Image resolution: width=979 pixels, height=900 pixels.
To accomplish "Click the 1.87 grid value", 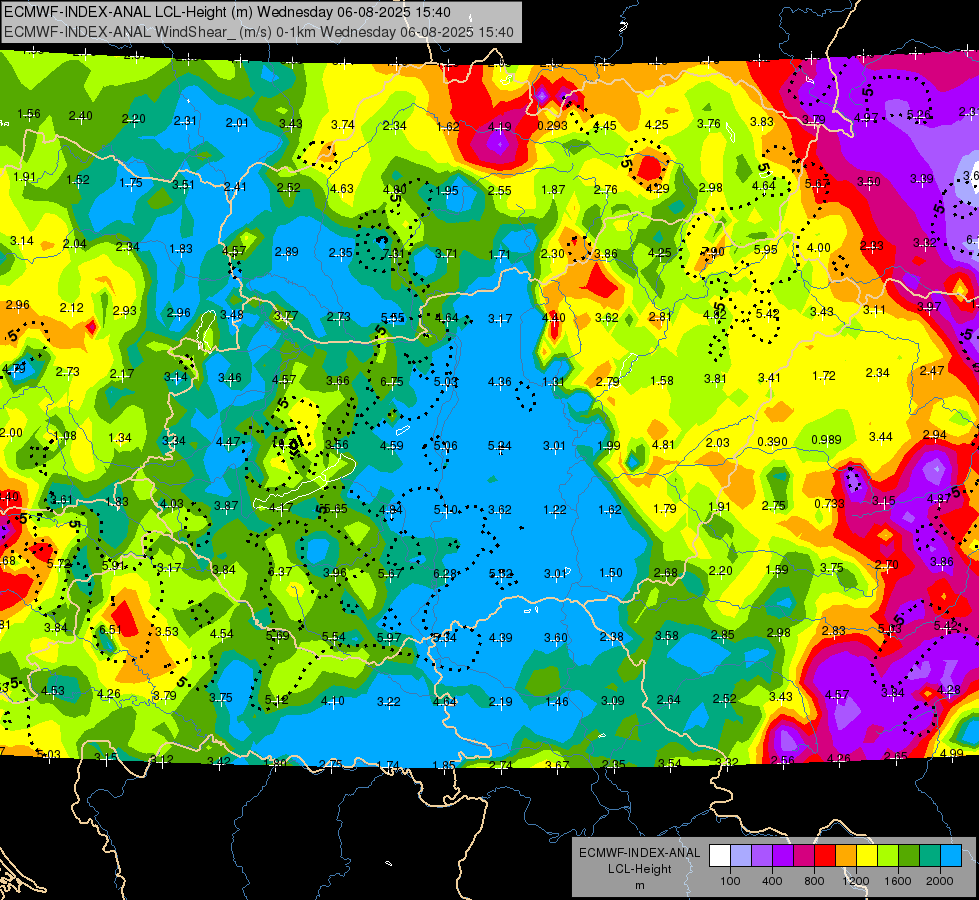I will pos(553,189).
